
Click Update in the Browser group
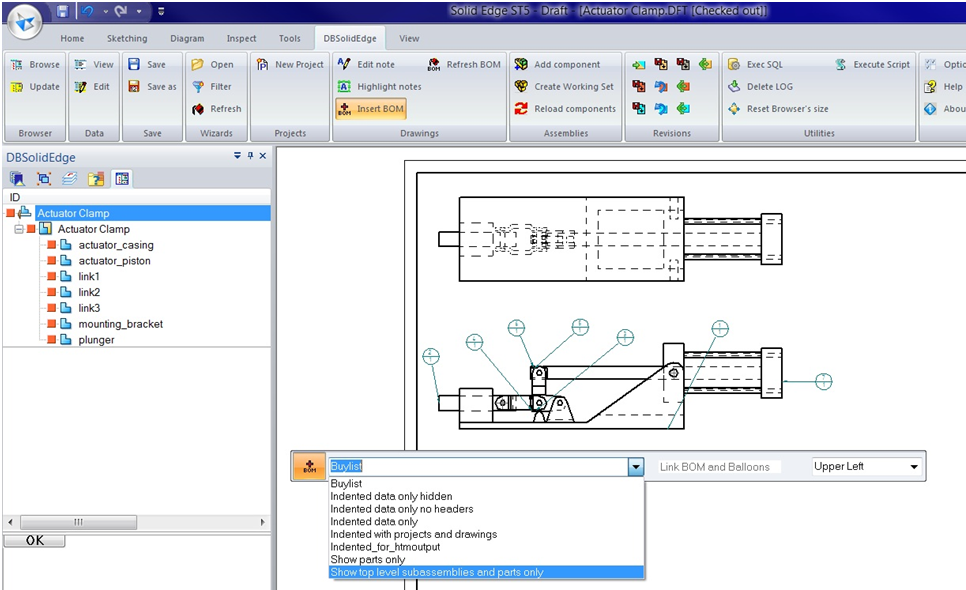(36, 87)
